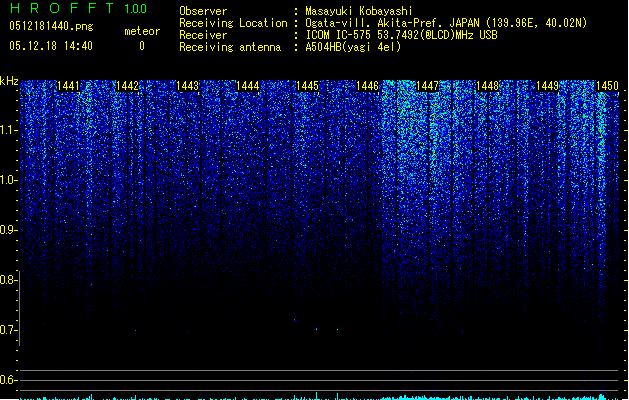Click the Receiver label
Viewport: 629px width, 400px height.
tap(203, 35)
